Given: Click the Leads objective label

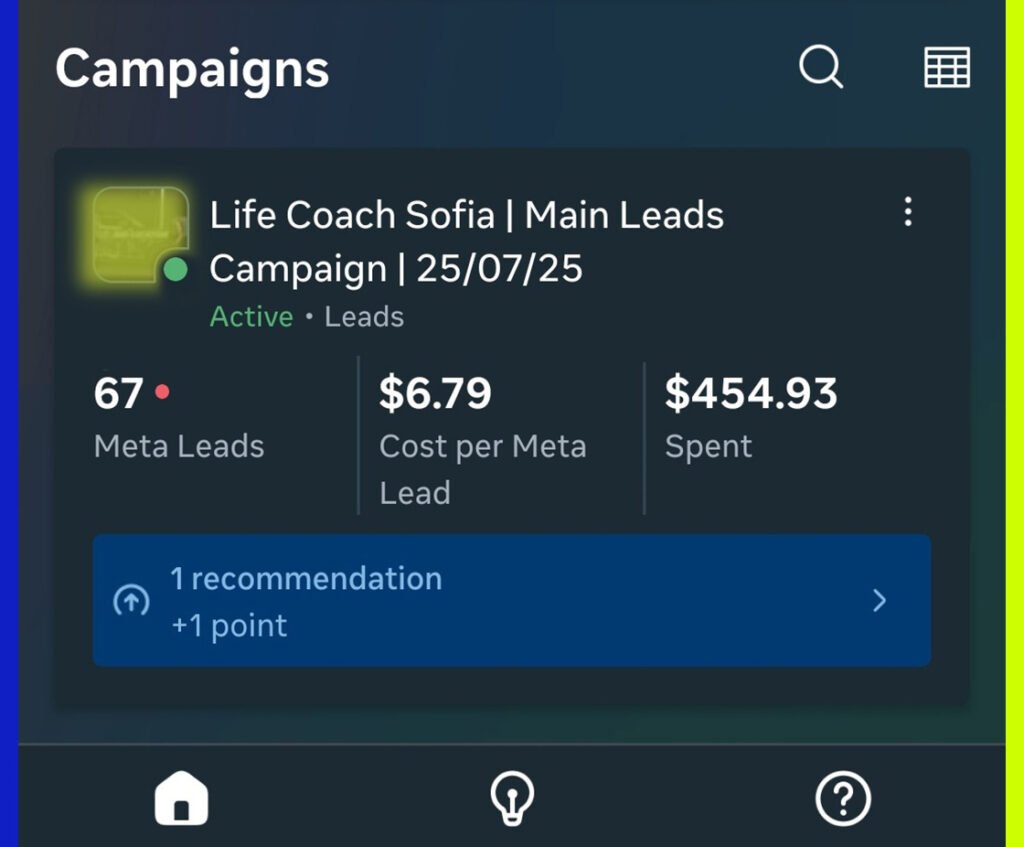Looking at the screenshot, I should 364,317.
